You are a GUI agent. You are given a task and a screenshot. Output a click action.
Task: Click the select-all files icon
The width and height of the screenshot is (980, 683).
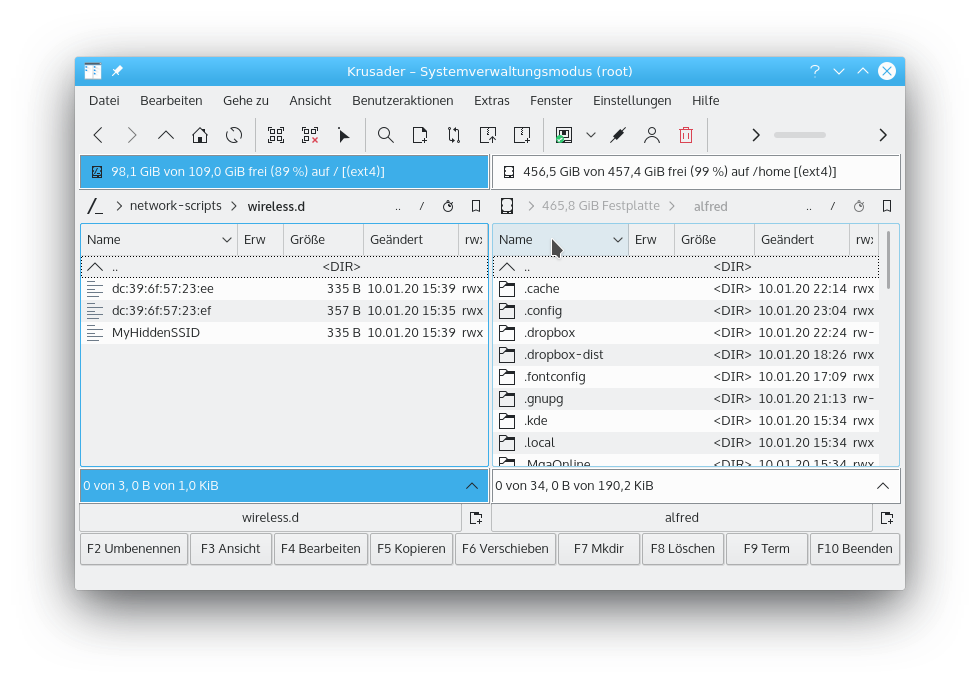(276, 135)
